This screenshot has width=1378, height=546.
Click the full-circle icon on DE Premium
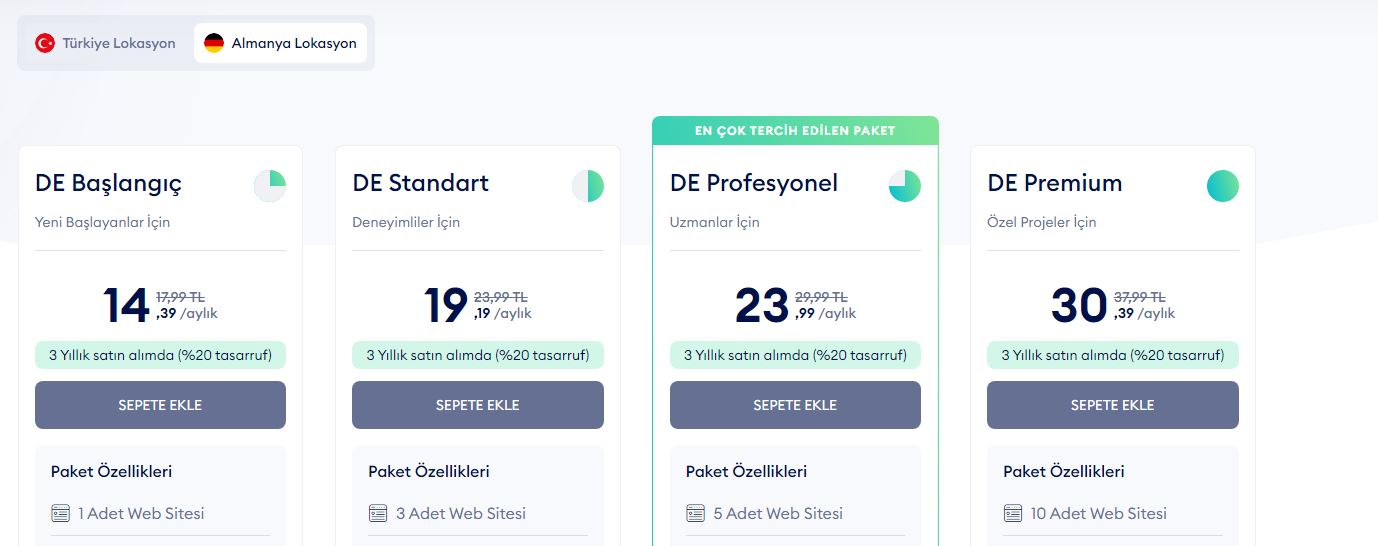coord(1222,186)
